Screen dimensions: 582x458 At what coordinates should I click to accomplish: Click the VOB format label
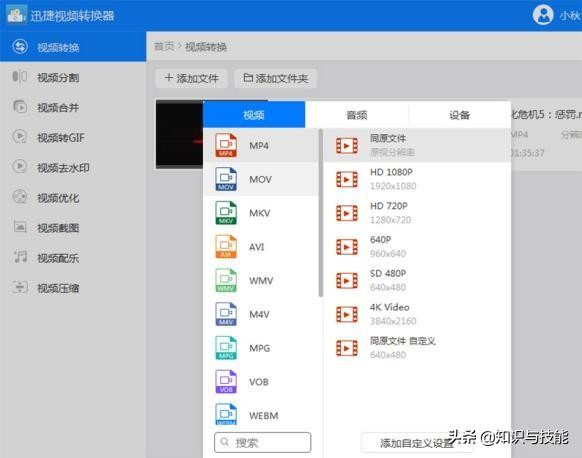coord(259,382)
